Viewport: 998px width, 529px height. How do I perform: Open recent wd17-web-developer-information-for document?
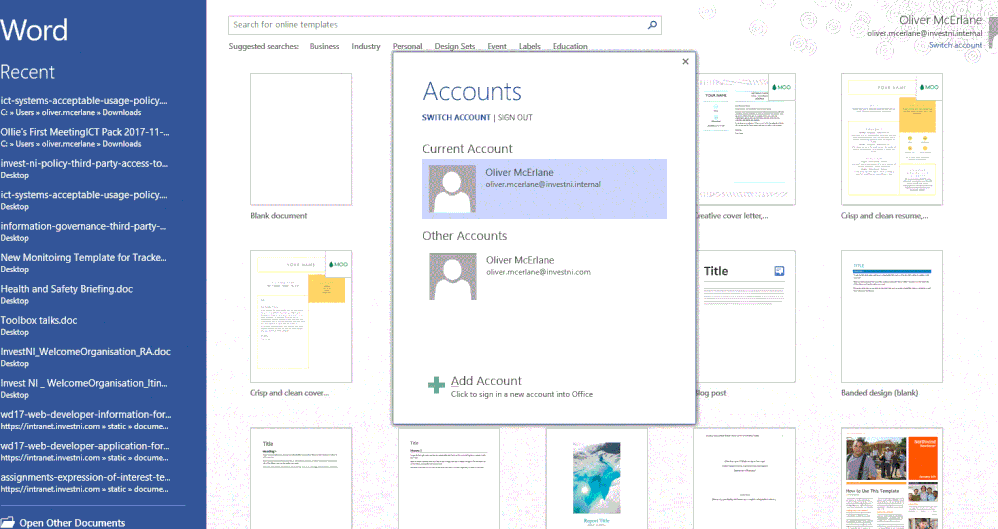tap(85, 420)
